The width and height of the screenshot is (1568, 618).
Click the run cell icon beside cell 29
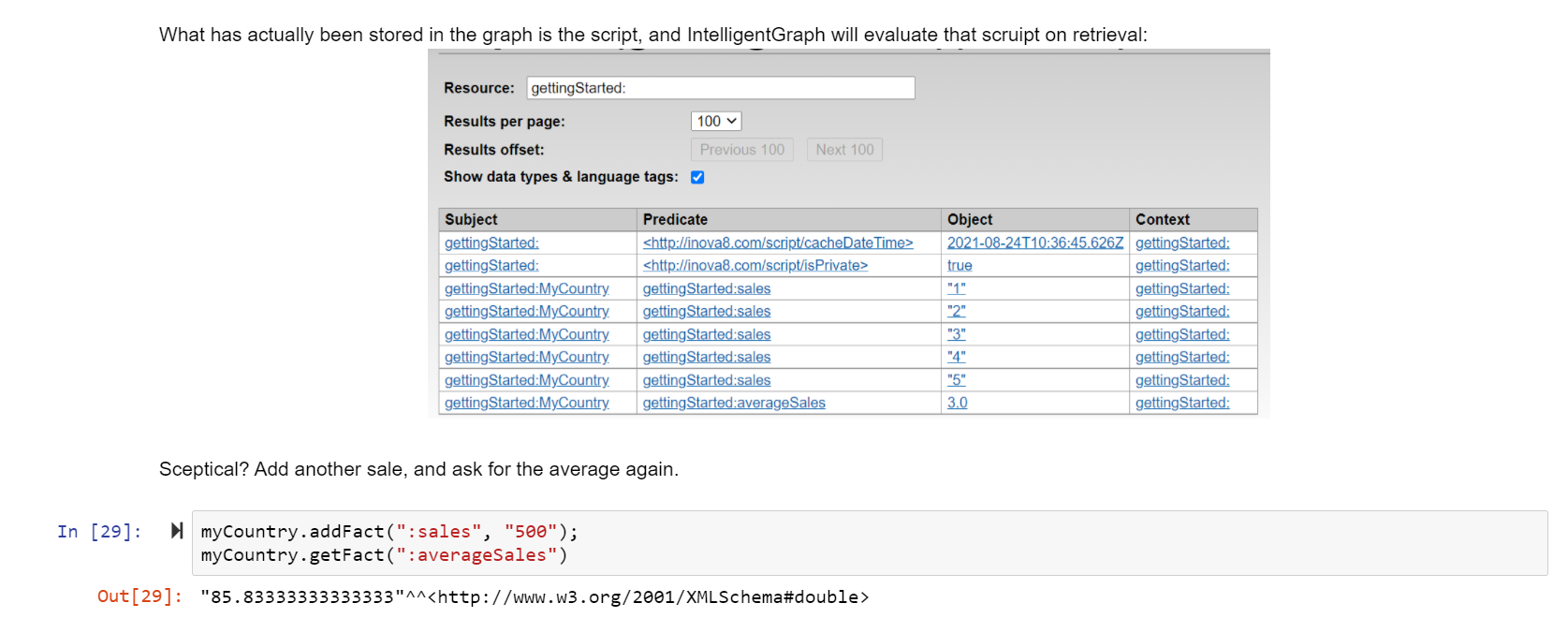176,531
